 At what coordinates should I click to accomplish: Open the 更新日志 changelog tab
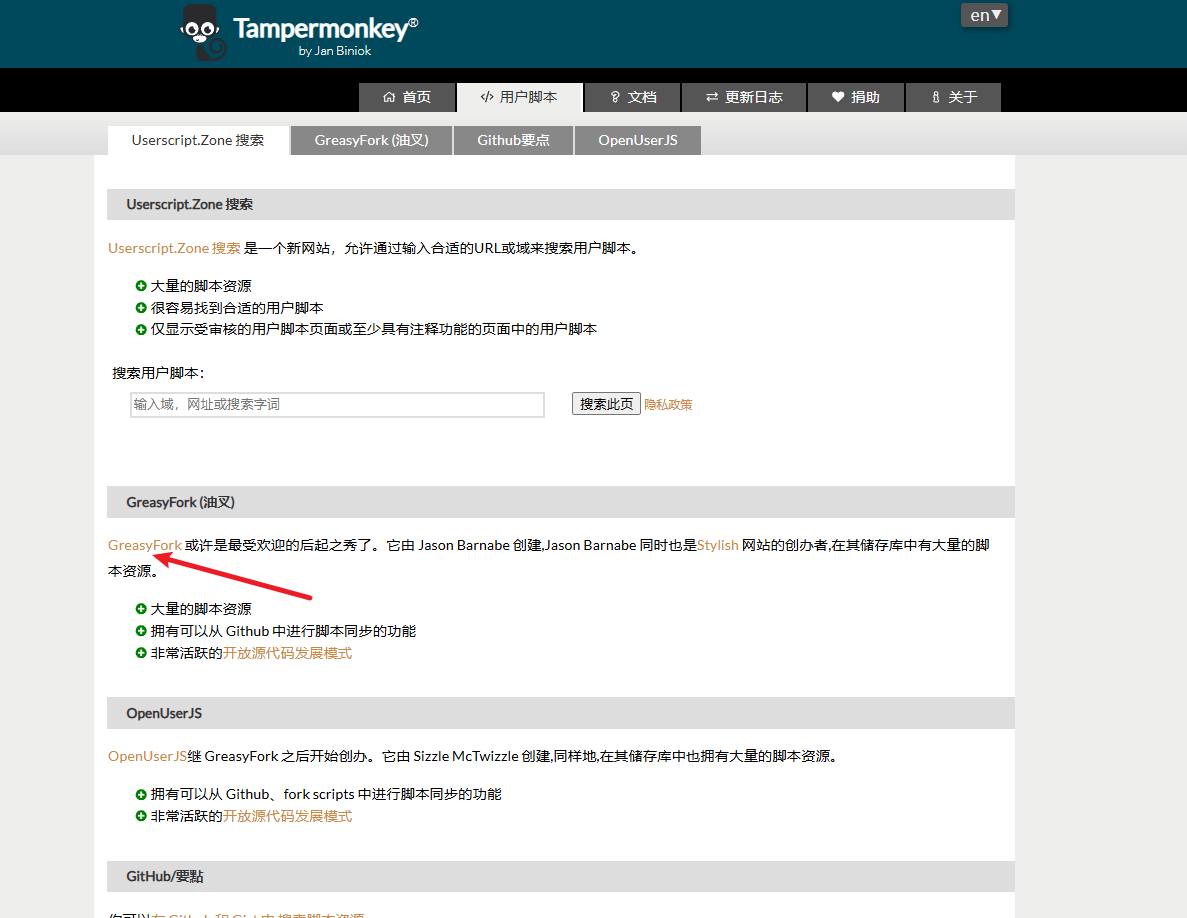point(744,97)
